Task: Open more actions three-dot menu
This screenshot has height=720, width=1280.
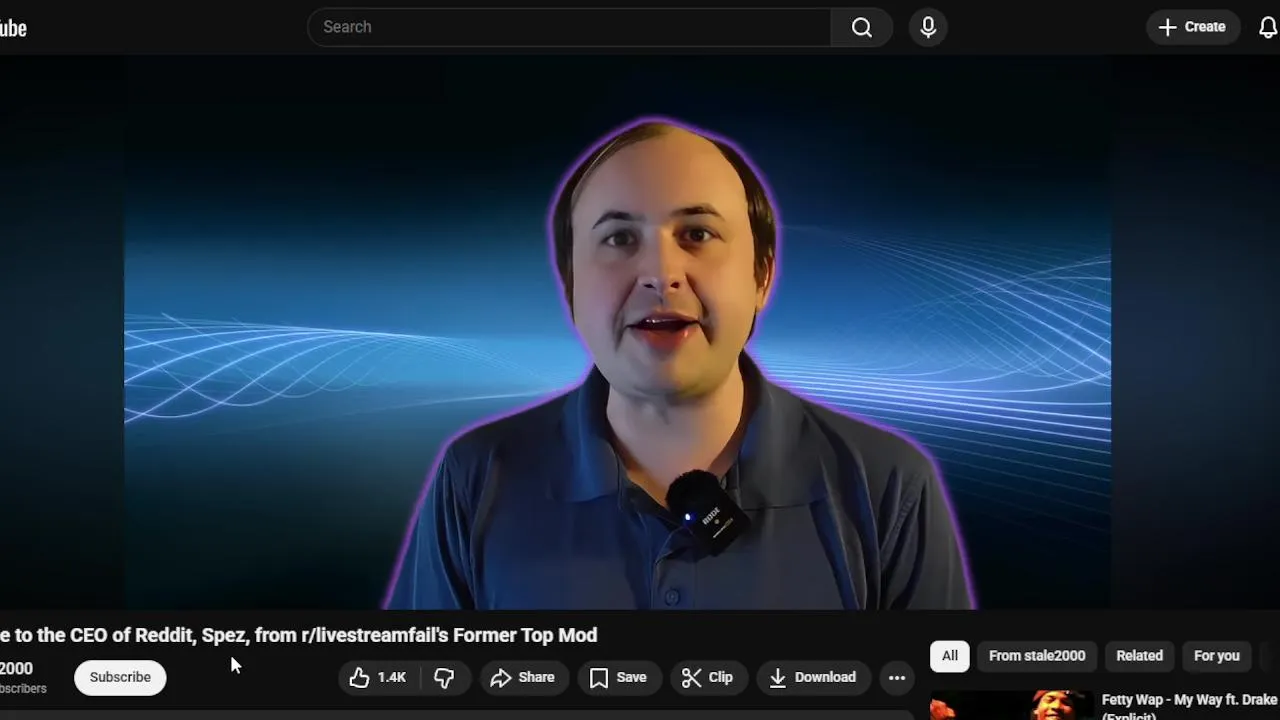Action: point(897,677)
